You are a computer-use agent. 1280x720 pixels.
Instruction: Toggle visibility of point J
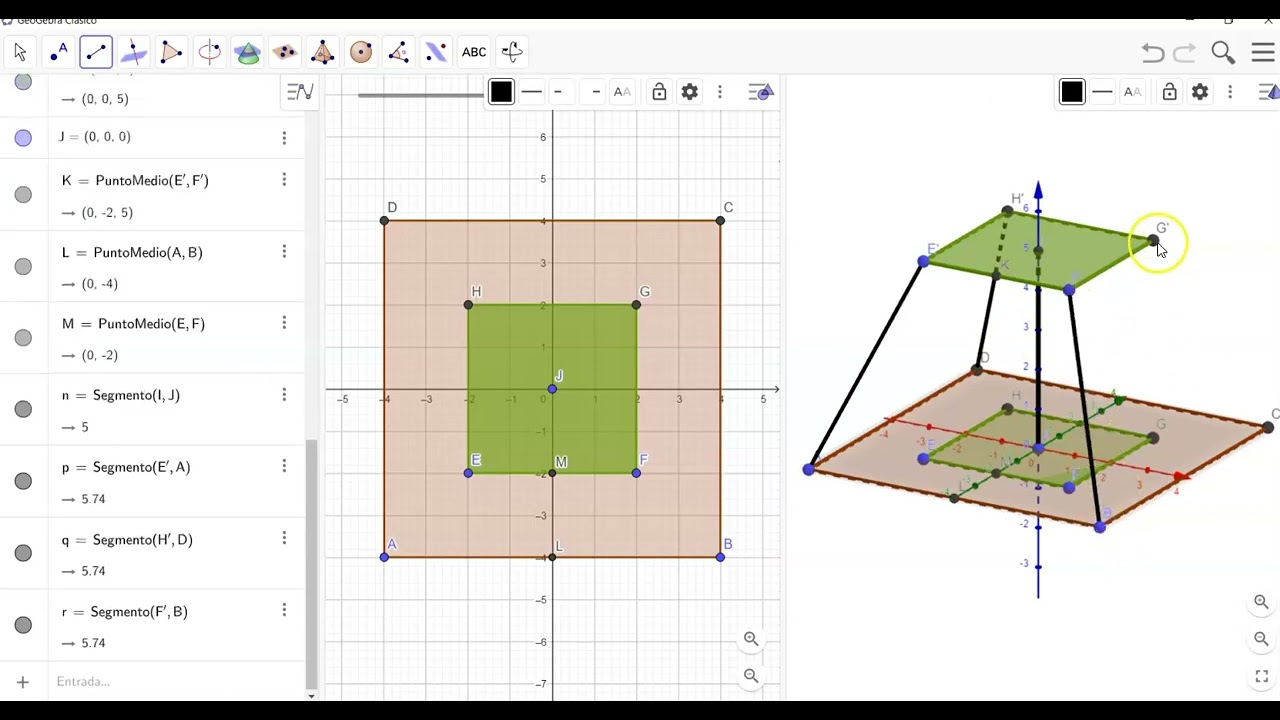pos(23,138)
